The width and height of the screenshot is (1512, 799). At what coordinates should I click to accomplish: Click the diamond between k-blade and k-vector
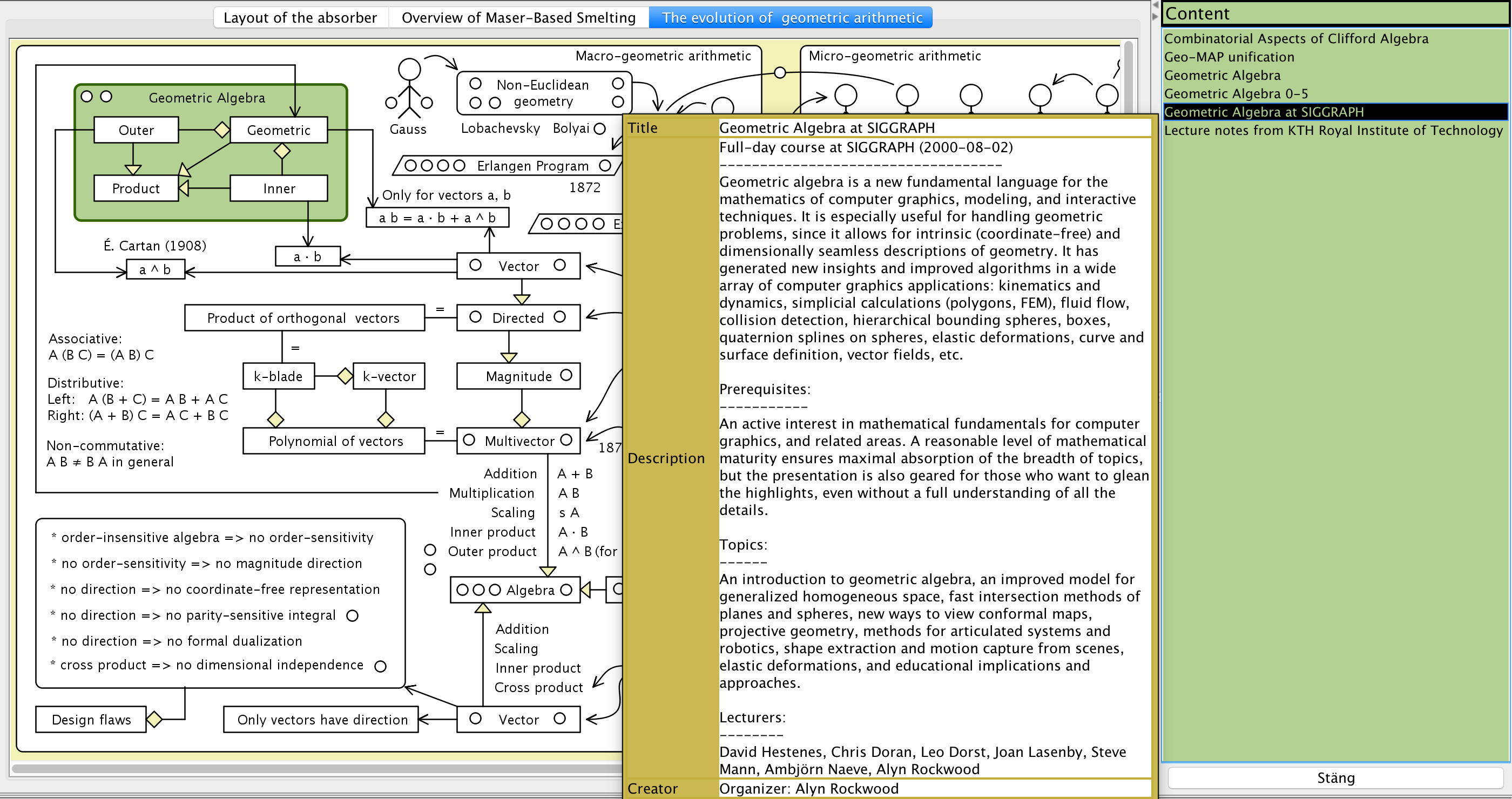345,375
